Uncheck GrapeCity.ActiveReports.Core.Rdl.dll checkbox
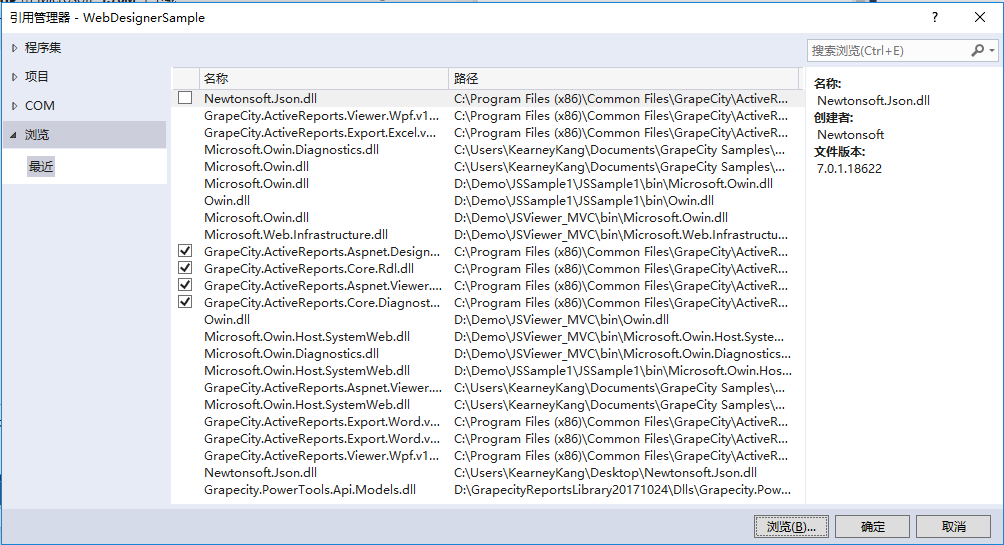This screenshot has height=545, width=1004. pos(185,268)
